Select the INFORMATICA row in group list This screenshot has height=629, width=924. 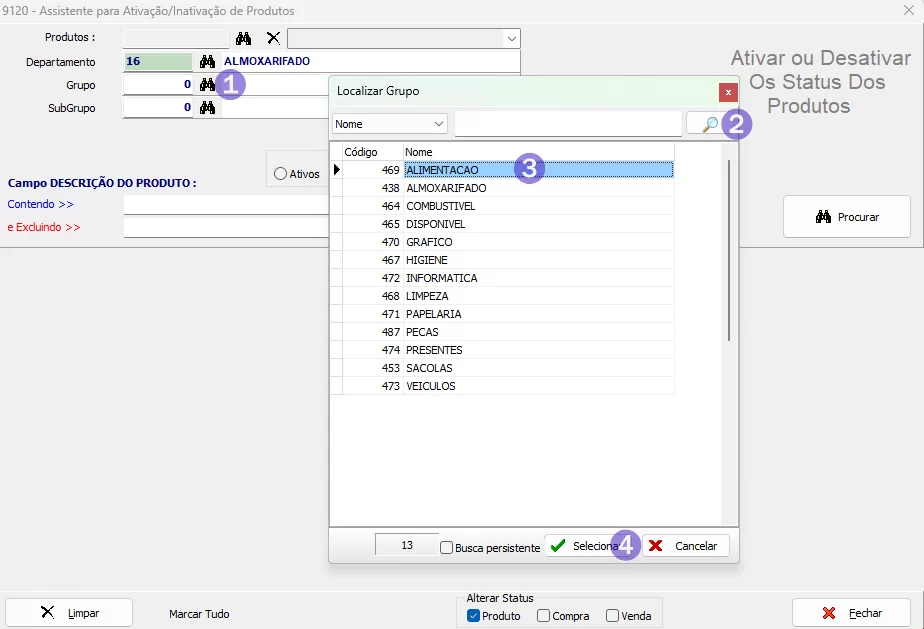click(441, 278)
